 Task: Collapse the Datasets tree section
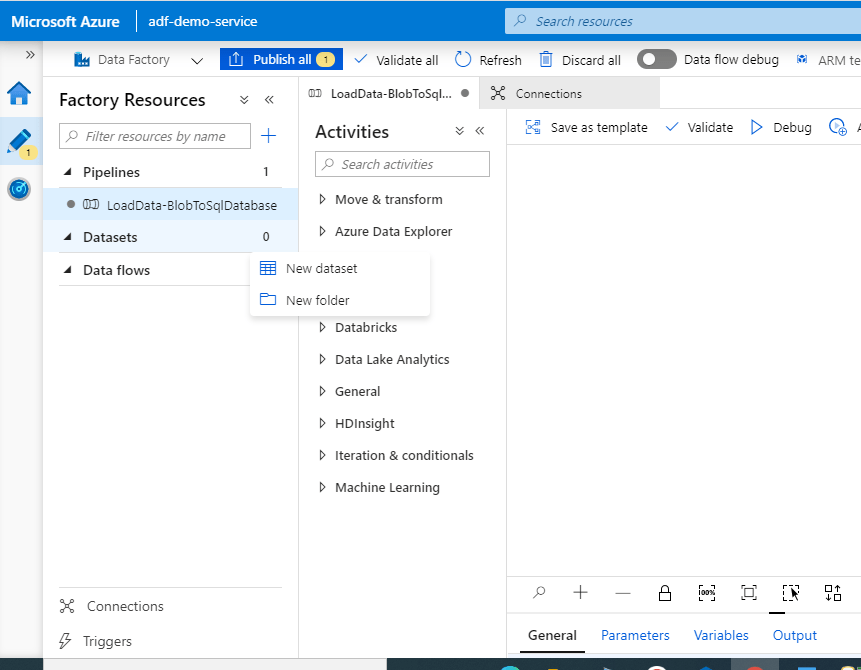[x=68, y=237]
